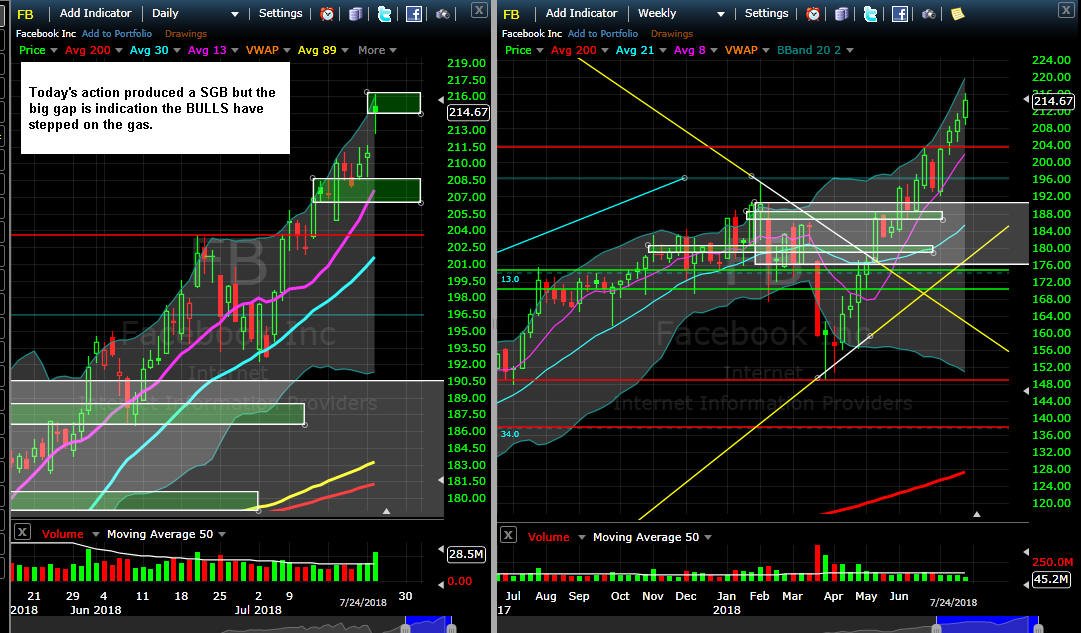Click the small up triangle below Weekly price chart

click(976, 514)
